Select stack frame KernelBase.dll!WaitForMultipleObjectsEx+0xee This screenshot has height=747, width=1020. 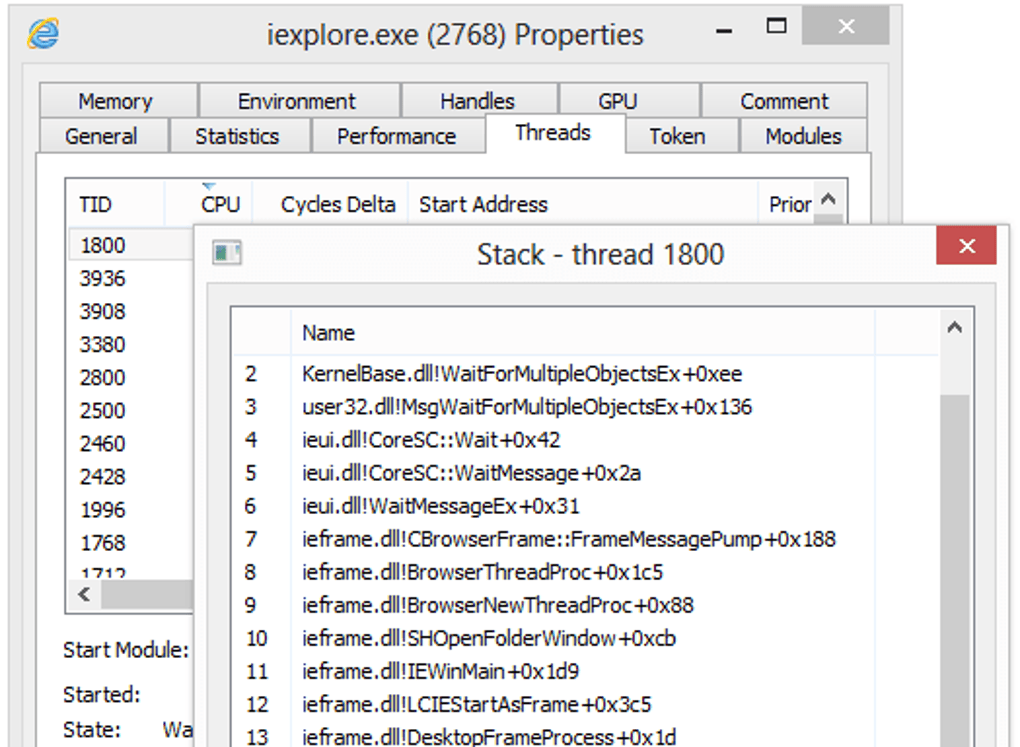pos(585,374)
